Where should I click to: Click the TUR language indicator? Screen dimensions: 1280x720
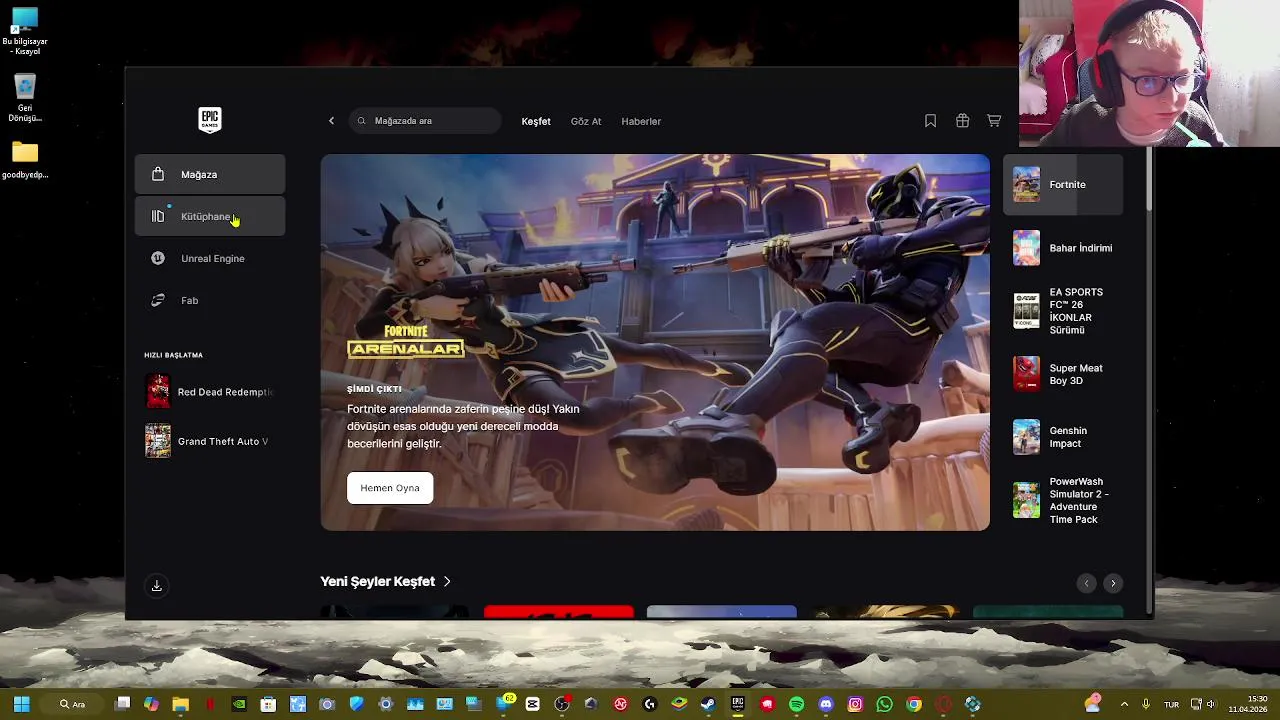pyautogui.click(x=1171, y=704)
